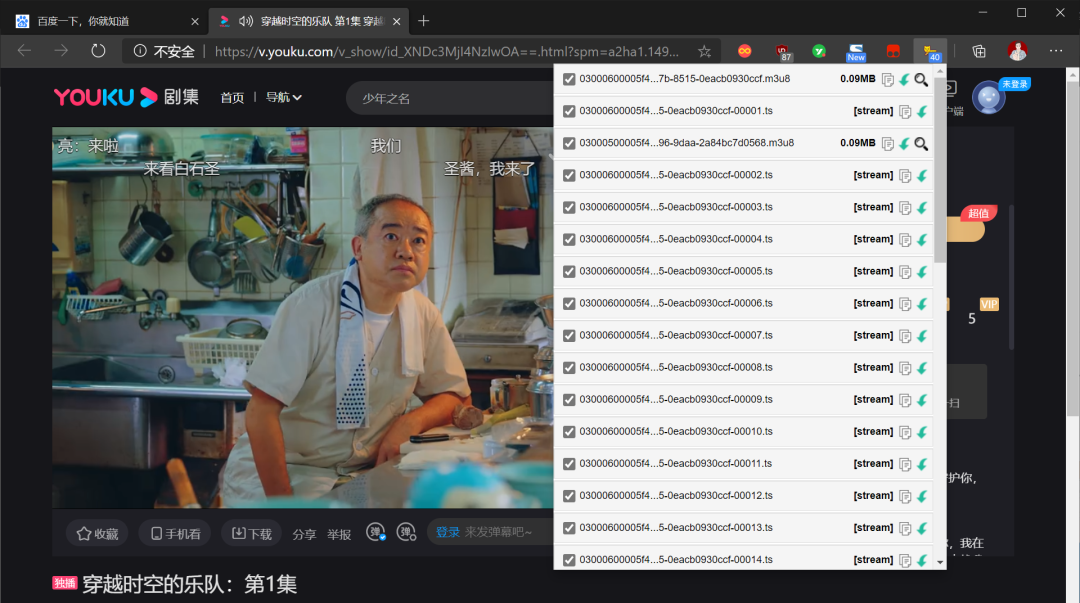Copy the link of the 00001.ts stream
This screenshot has width=1080, height=603.
coord(905,112)
